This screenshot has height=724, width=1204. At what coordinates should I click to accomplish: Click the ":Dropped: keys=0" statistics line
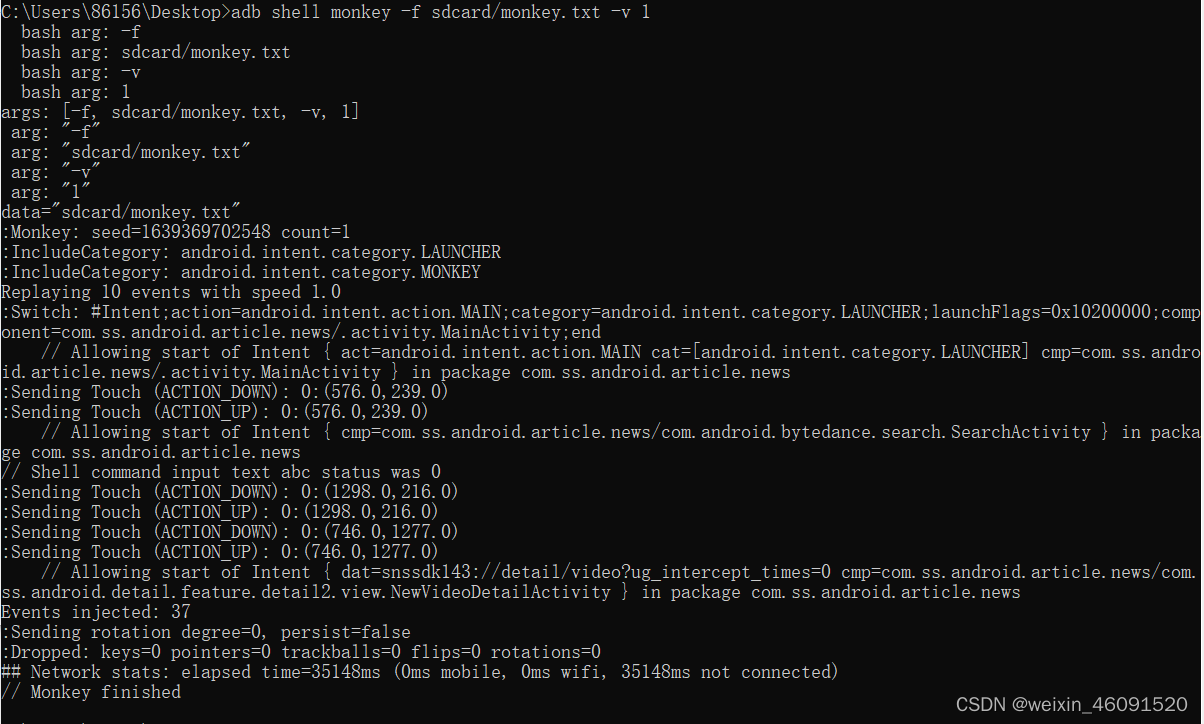point(300,652)
